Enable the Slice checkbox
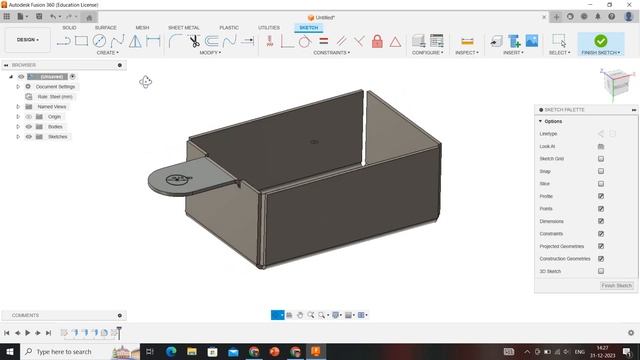The height and width of the screenshot is (360, 640). click(x=601, y=184)
